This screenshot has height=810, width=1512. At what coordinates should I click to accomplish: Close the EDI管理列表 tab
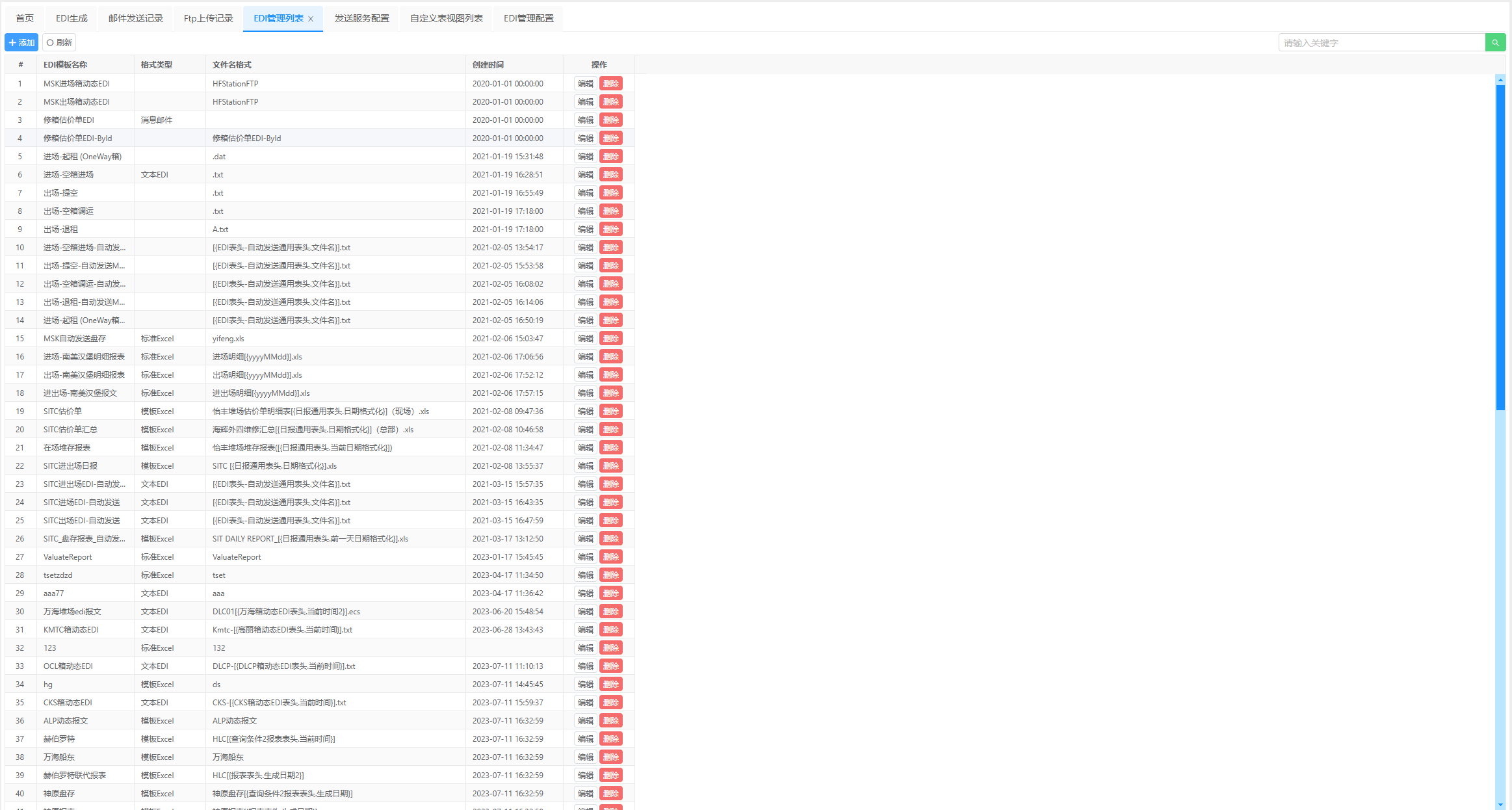311,19
